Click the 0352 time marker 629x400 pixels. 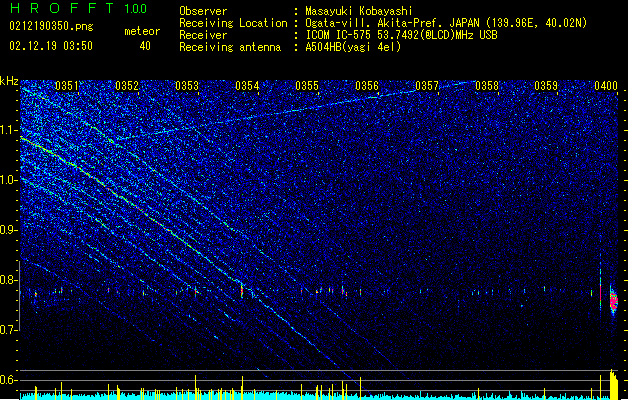[127, 86]
